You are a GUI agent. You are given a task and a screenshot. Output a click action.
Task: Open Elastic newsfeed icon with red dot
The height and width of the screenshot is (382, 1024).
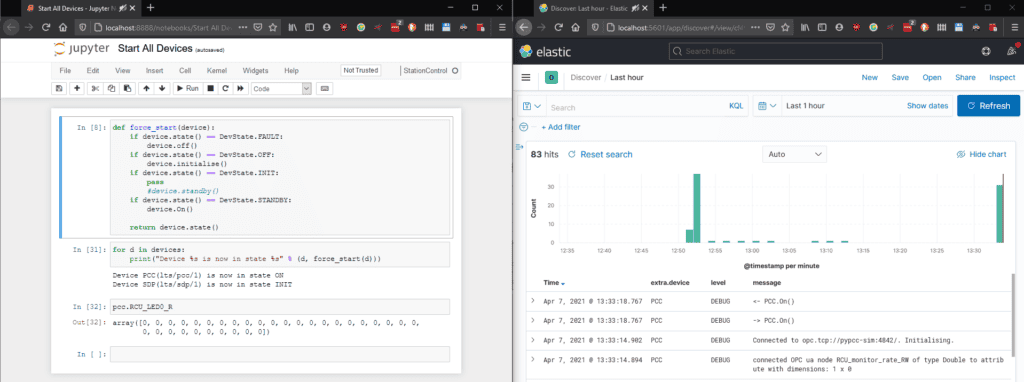pyautogui.click(x=1012, y=51)
